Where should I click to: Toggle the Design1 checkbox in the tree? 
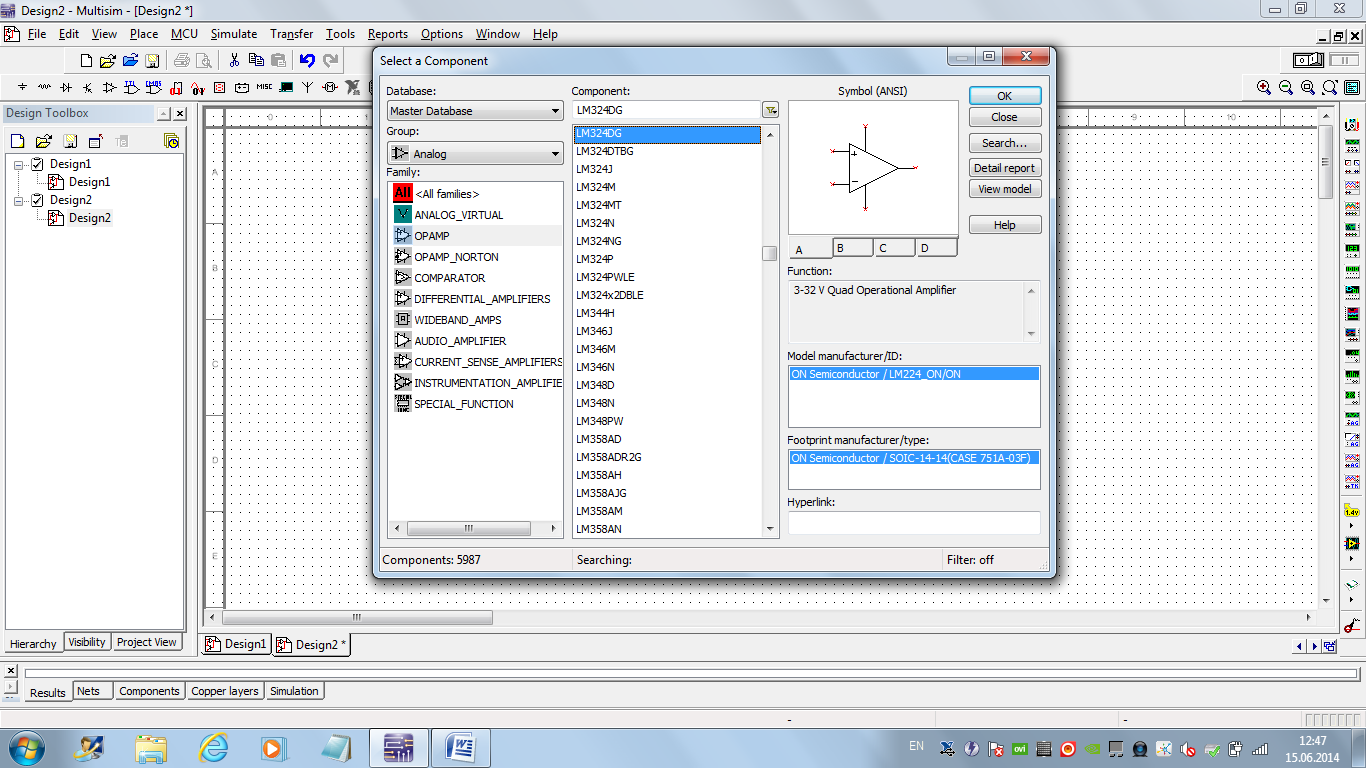point(37,164)
